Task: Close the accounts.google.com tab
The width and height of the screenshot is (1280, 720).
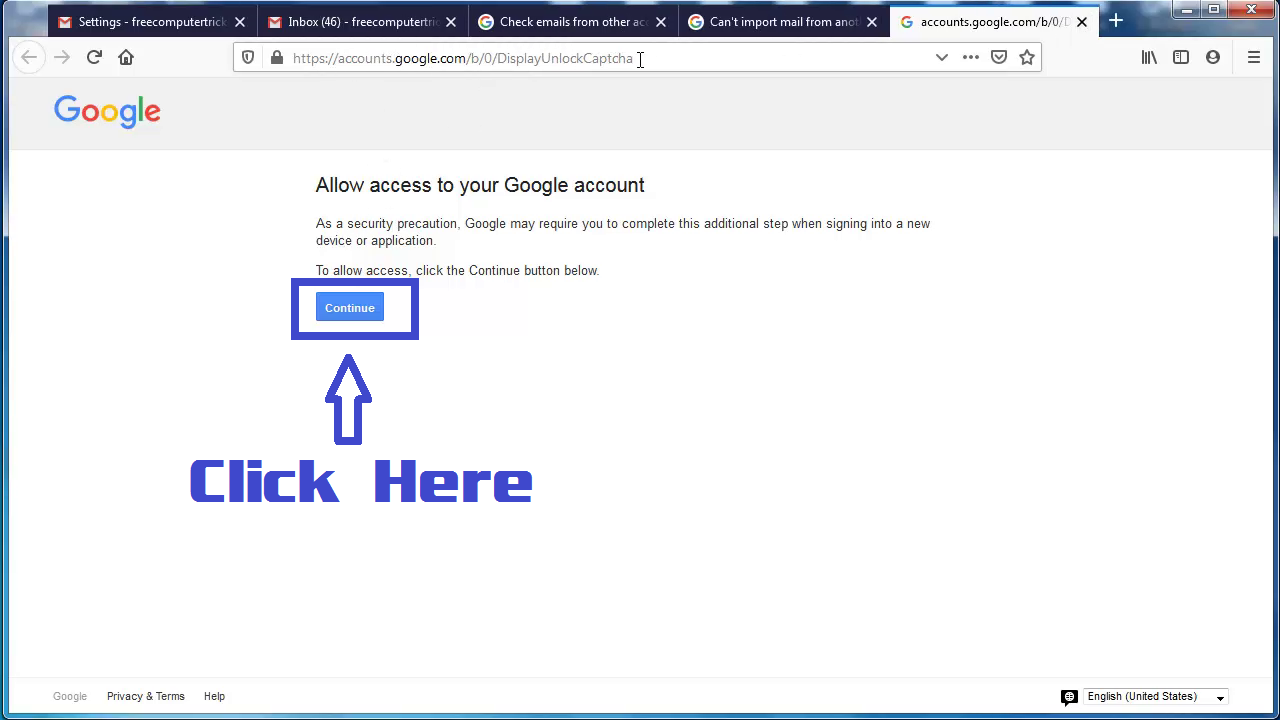Action: [1082, 22]
